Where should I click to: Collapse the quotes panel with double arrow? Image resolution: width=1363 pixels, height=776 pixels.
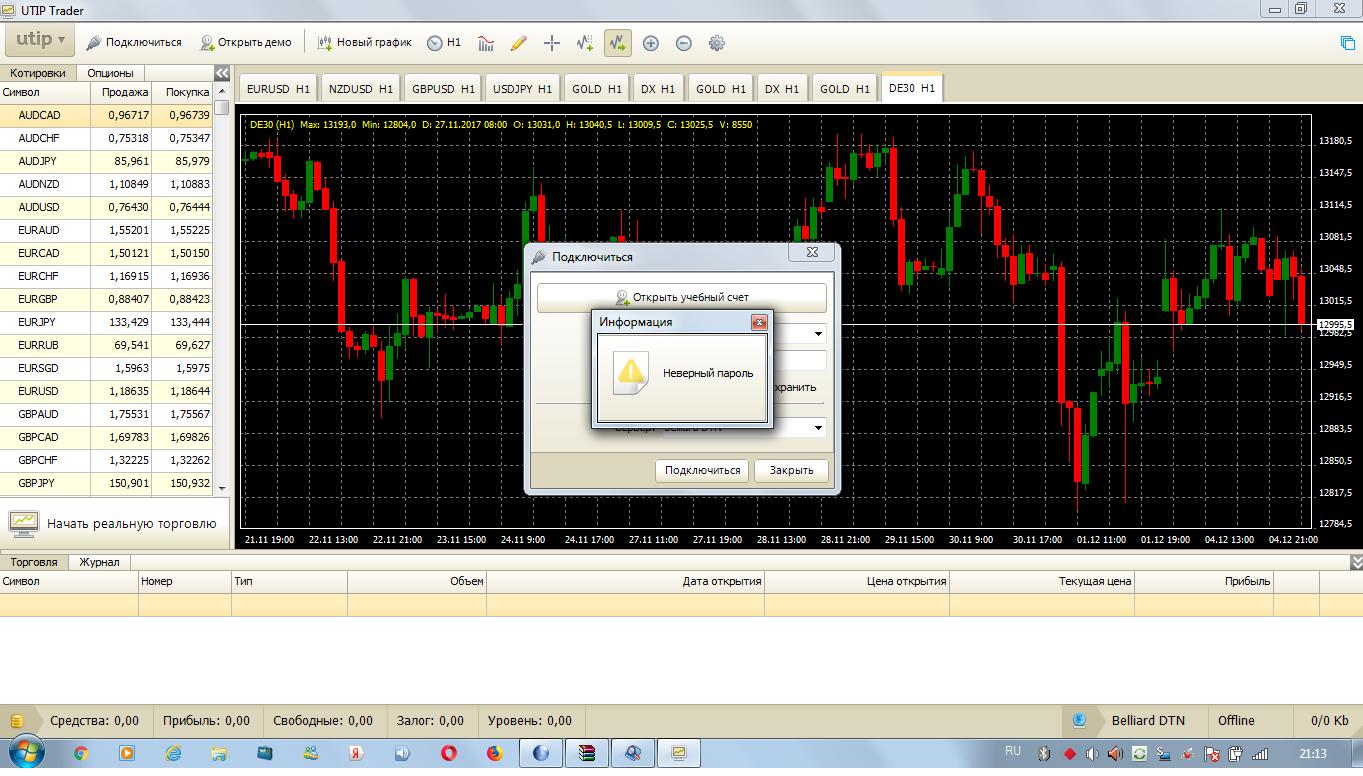point(222,73)
